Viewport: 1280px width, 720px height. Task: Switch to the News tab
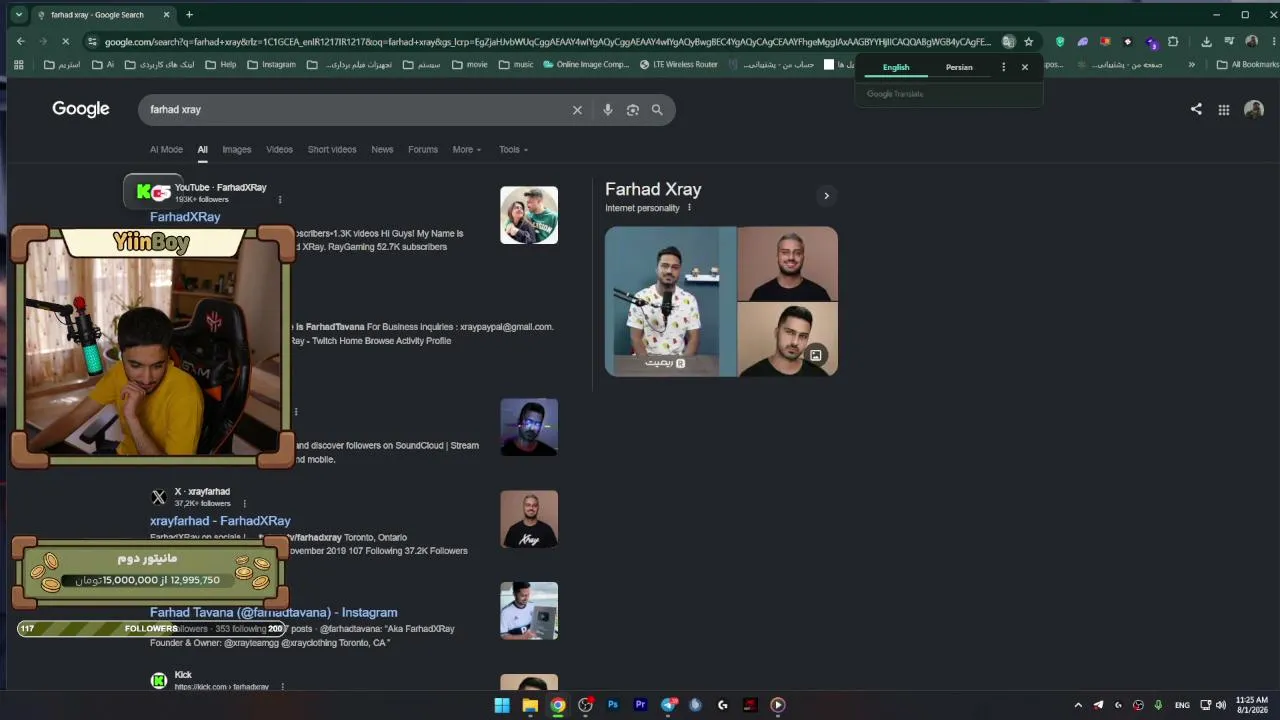[382, 150]
